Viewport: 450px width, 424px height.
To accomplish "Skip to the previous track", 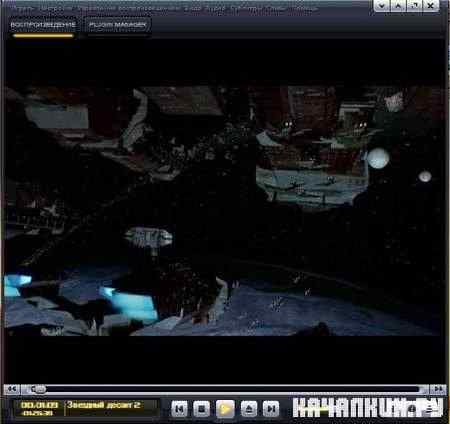I will click(x=180, y=408).
